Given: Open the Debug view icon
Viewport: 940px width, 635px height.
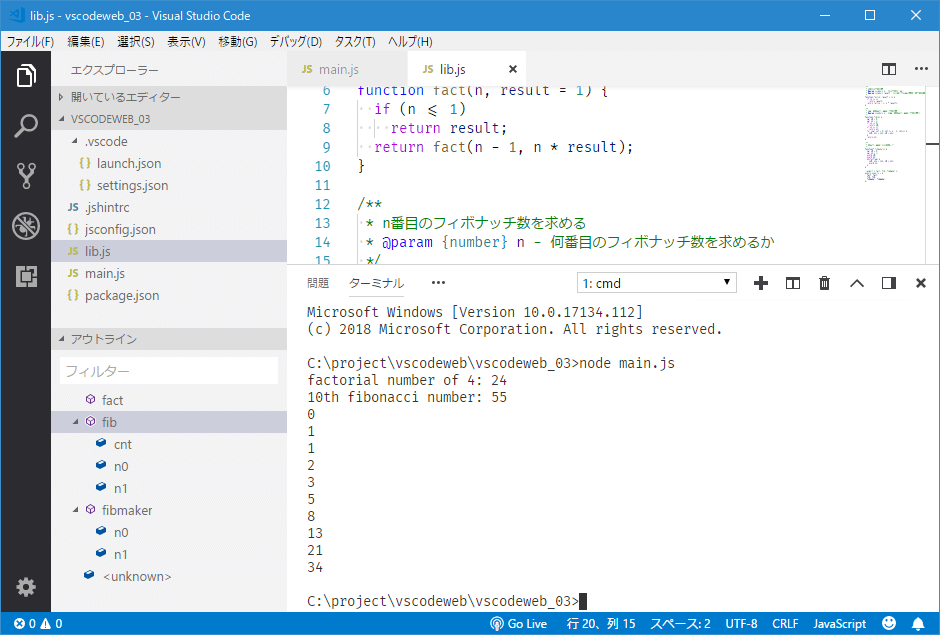Looking at the screenshot, I should [26, 227].
